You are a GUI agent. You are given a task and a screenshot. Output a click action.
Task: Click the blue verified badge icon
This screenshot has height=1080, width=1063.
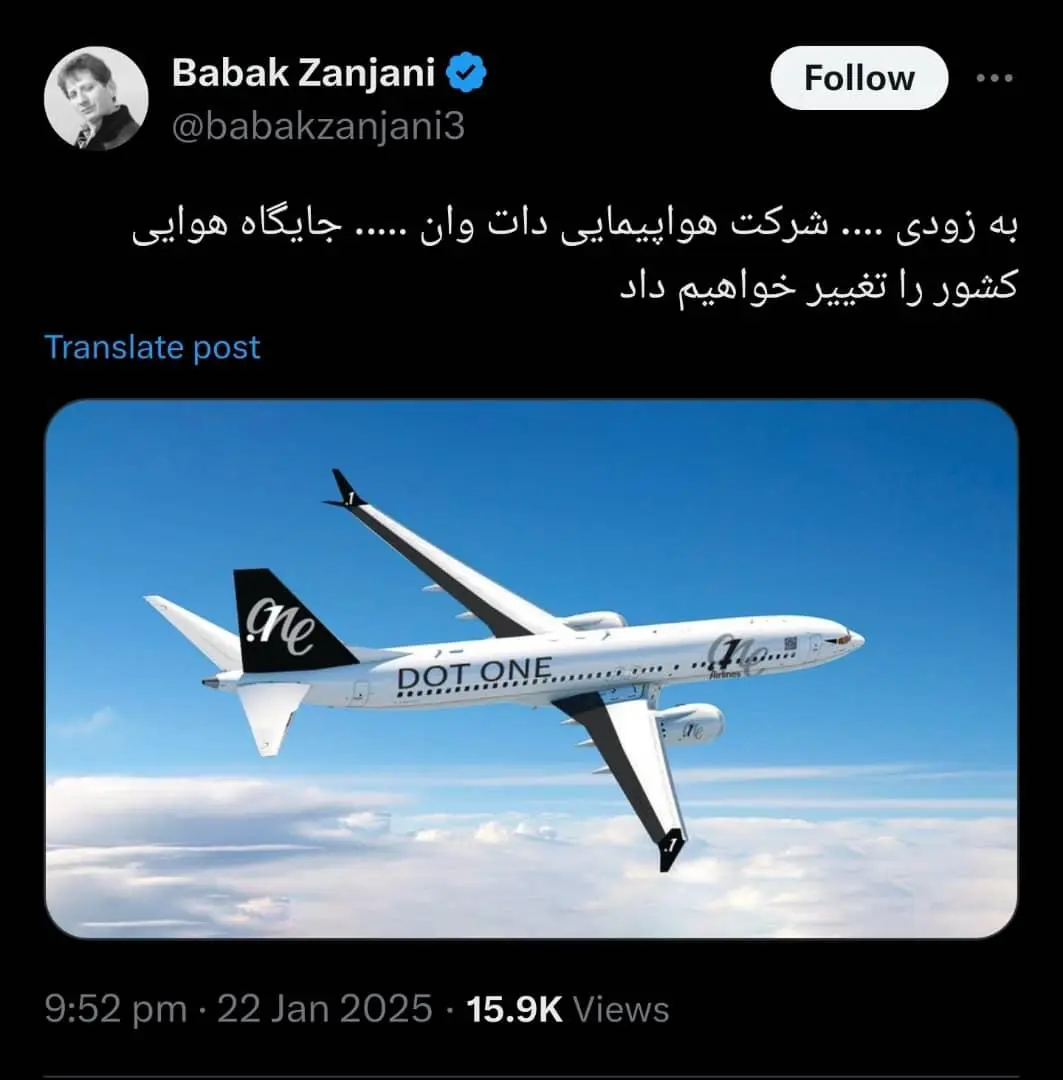pos(467,72)
